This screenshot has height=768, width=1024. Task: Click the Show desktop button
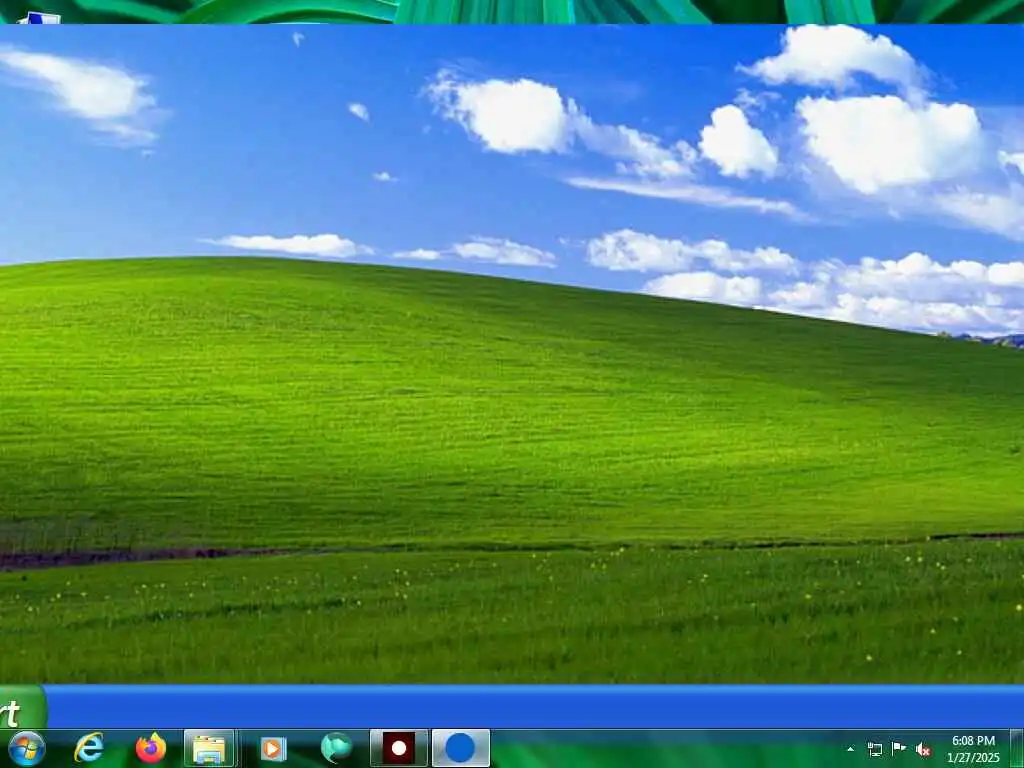pos(1017,748)
